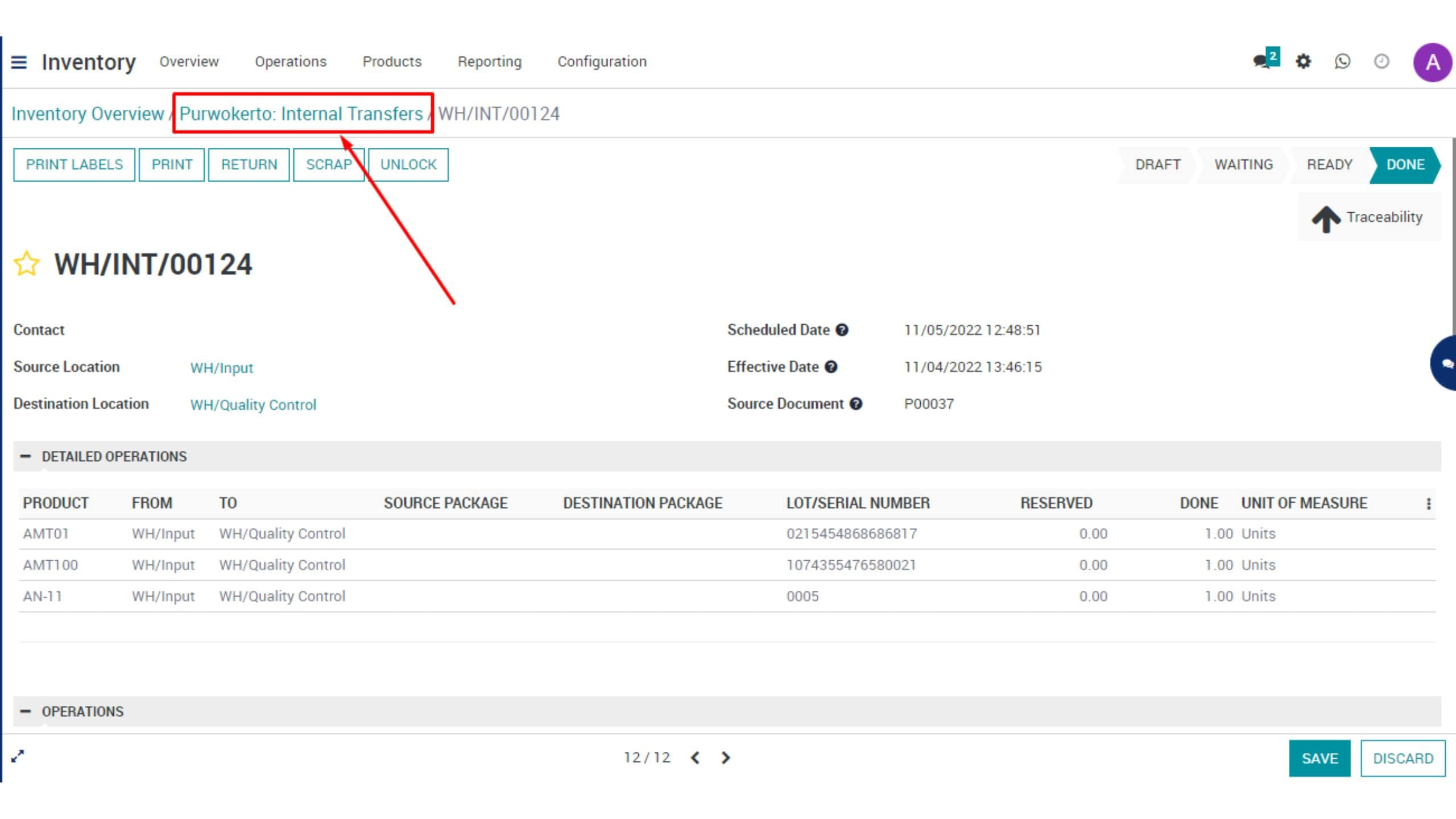Open the Products menu
The image size is (1456, 819).
pos(392,61)
